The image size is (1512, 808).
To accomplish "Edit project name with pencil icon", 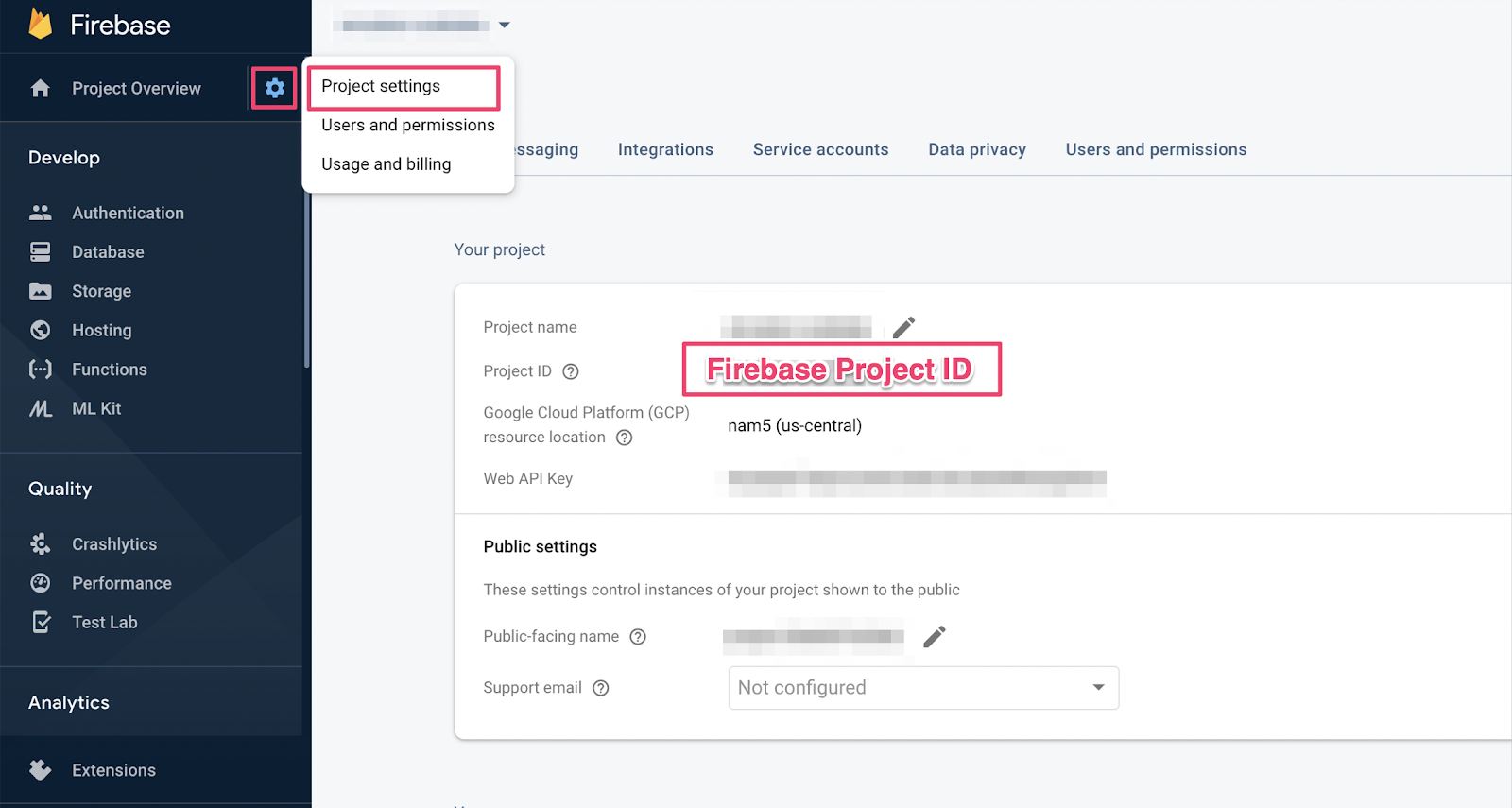I will click(903, 327).
